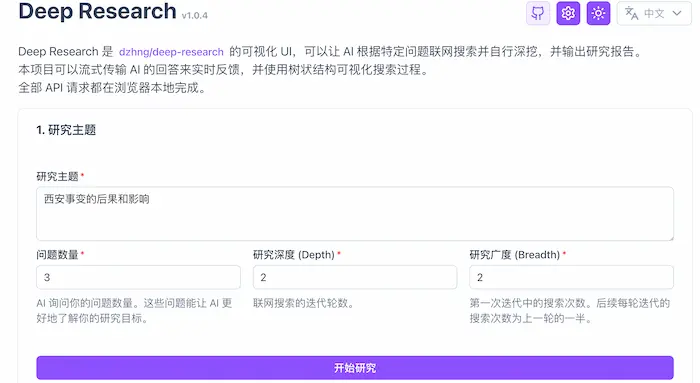This screenshot has width=700, height=383.
Task: Open the GitHub repository icon
Action: [538, 13]
